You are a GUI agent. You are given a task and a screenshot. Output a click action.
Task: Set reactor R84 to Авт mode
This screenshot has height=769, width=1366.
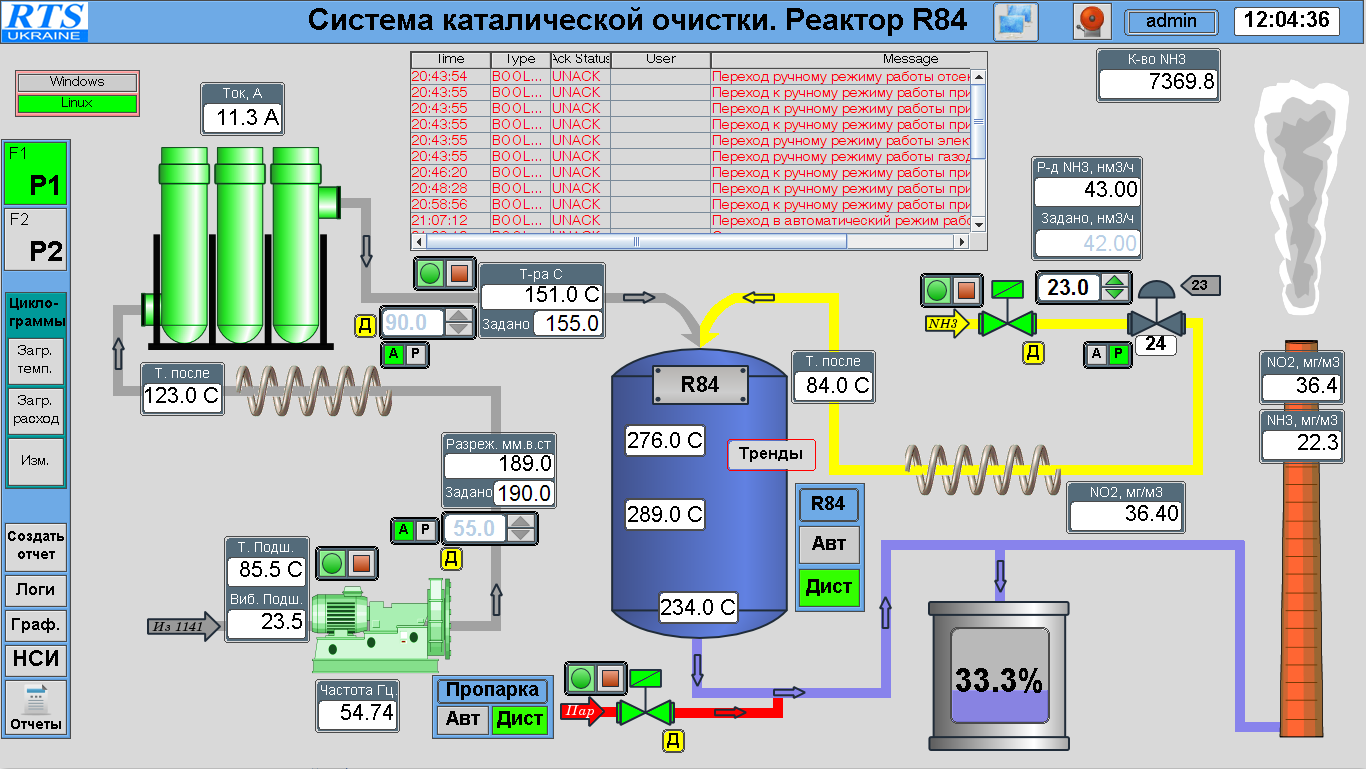828,543
